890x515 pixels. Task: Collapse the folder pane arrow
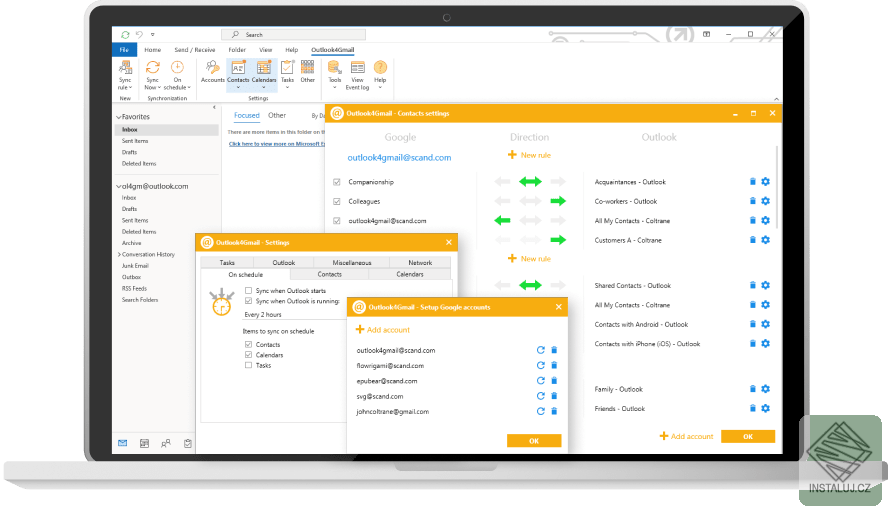[214, 107]
